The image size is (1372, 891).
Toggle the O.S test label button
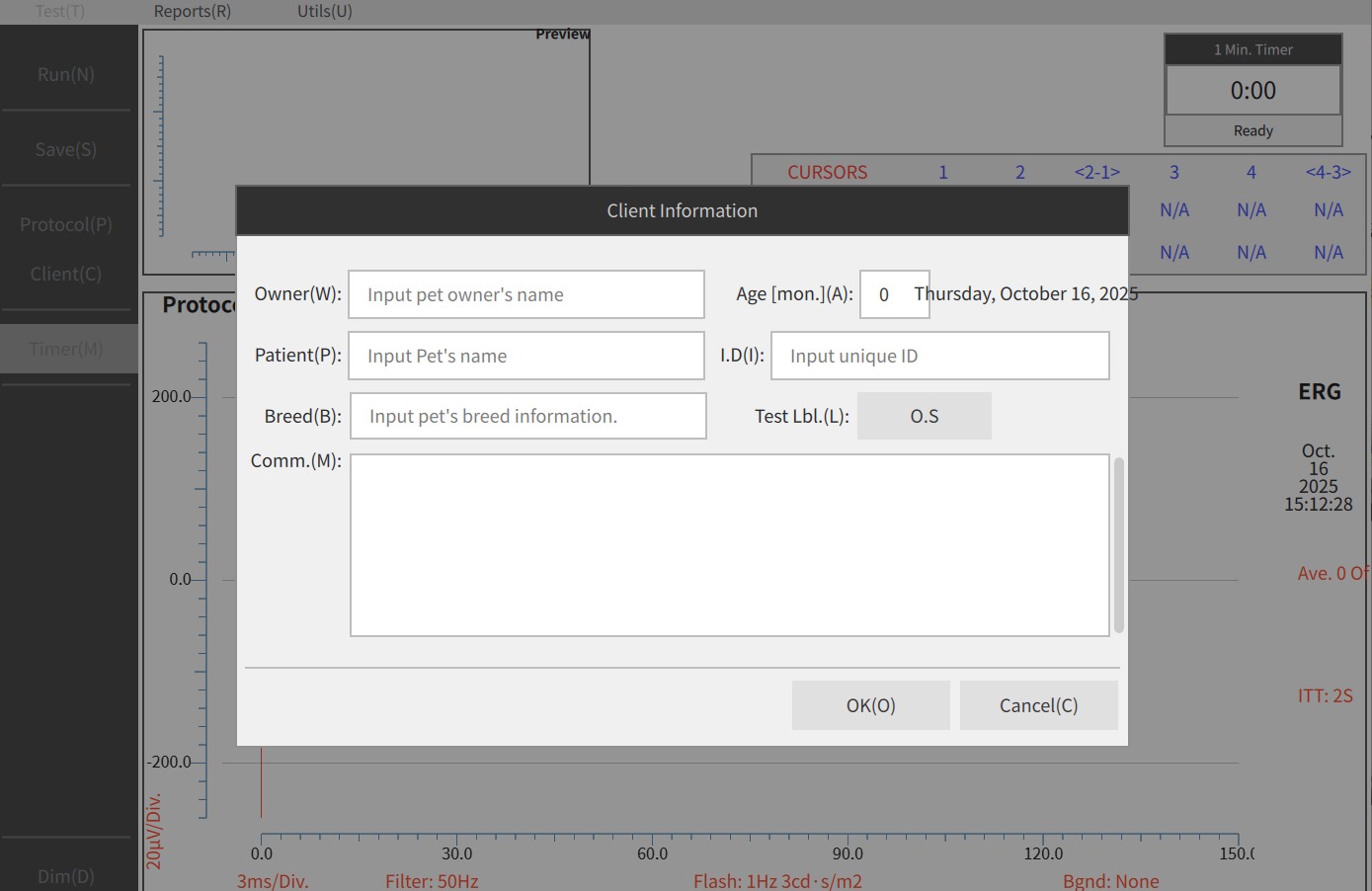(924, 416)
